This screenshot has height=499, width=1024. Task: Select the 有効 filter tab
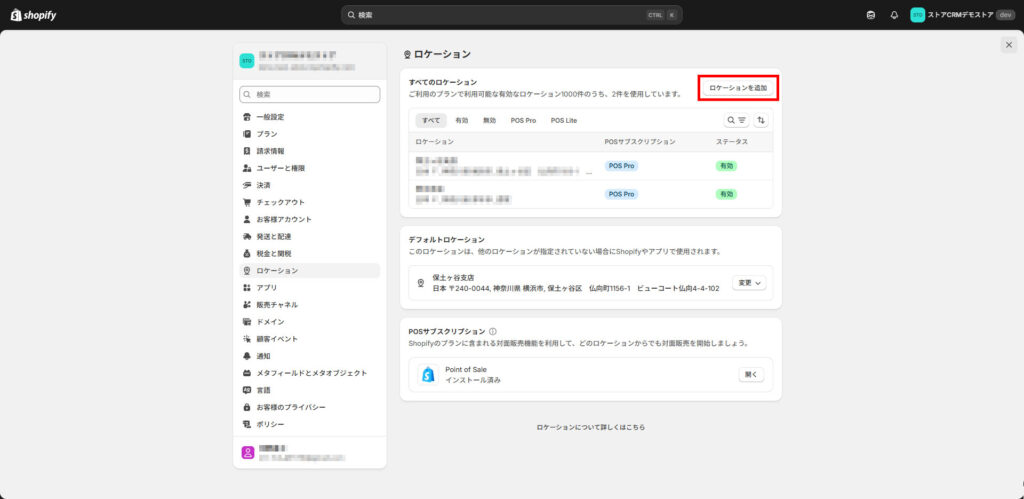coord(461,120)
